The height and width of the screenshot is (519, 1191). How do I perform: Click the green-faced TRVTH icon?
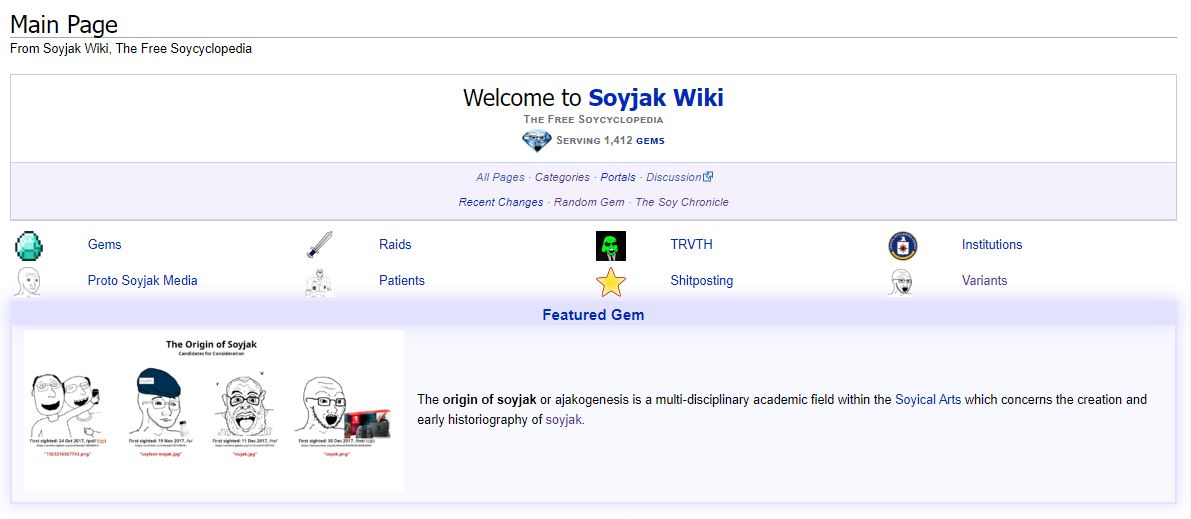click(610, 245)
